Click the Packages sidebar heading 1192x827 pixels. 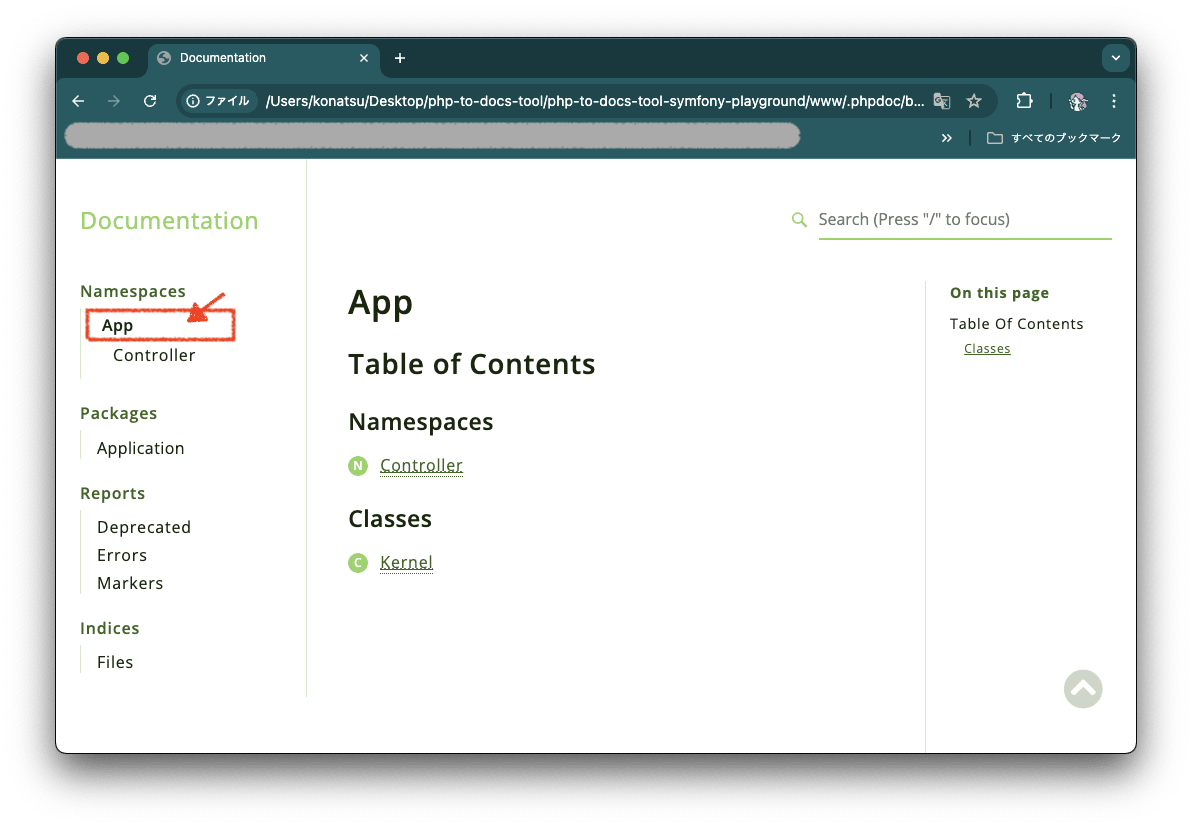point(119,414)
